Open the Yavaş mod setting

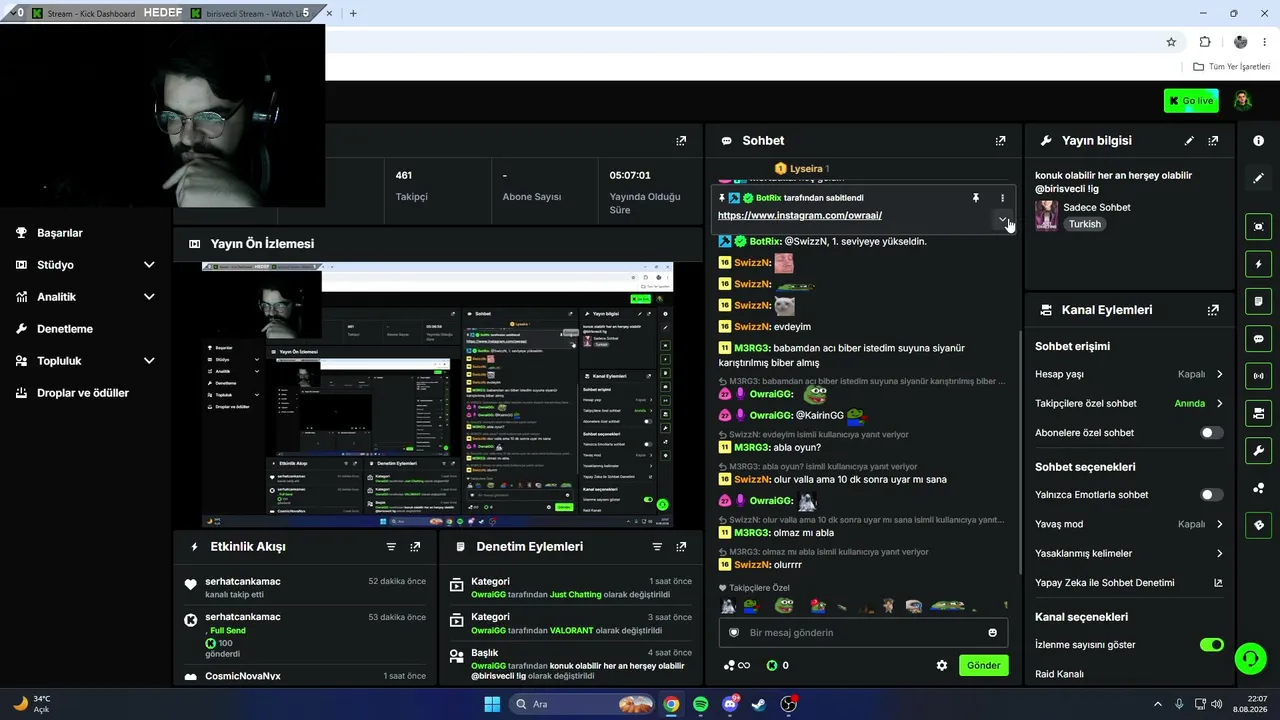point(1129,524)
